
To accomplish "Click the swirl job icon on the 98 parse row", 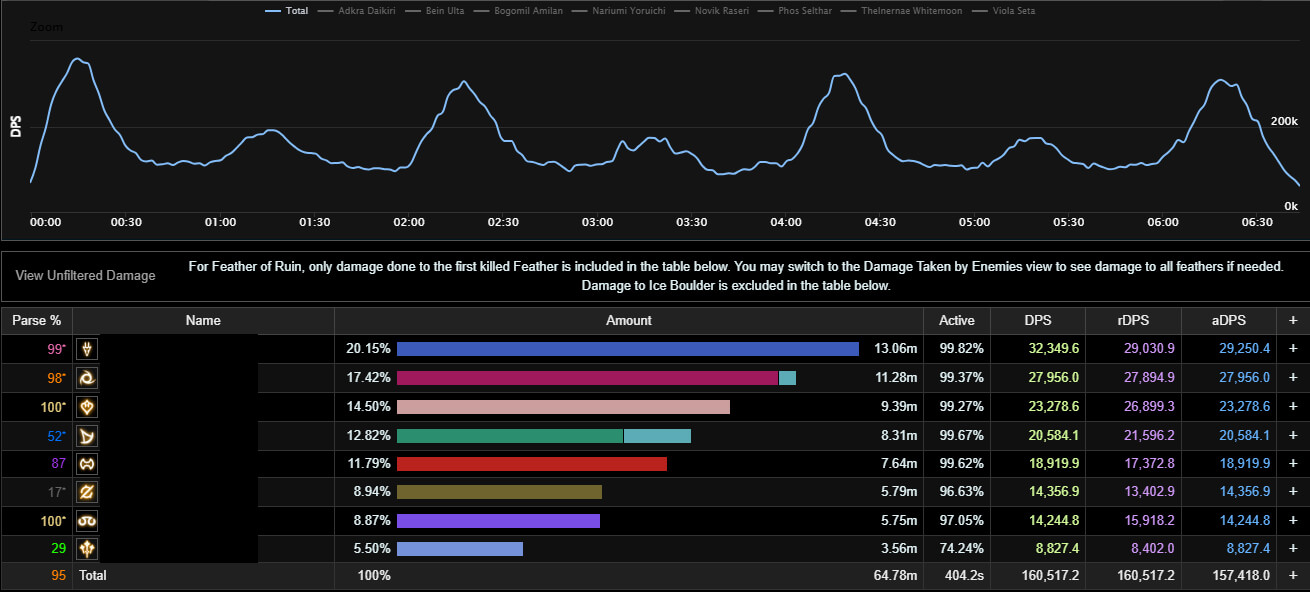I will 89,378.
